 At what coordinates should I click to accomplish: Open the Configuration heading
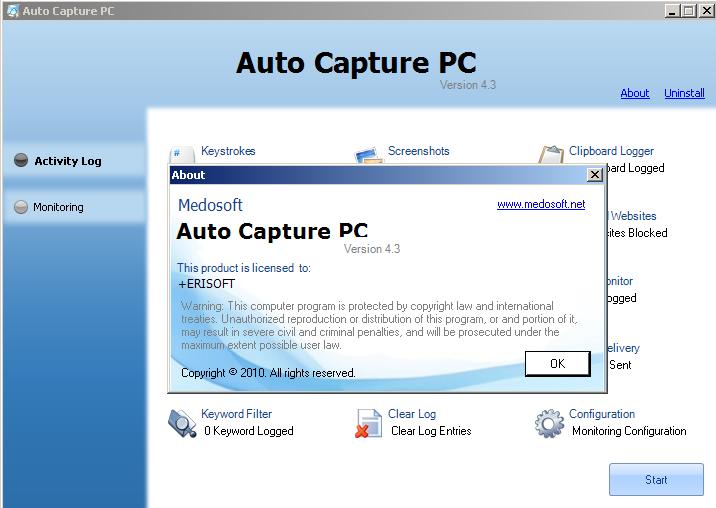(602, 414)
